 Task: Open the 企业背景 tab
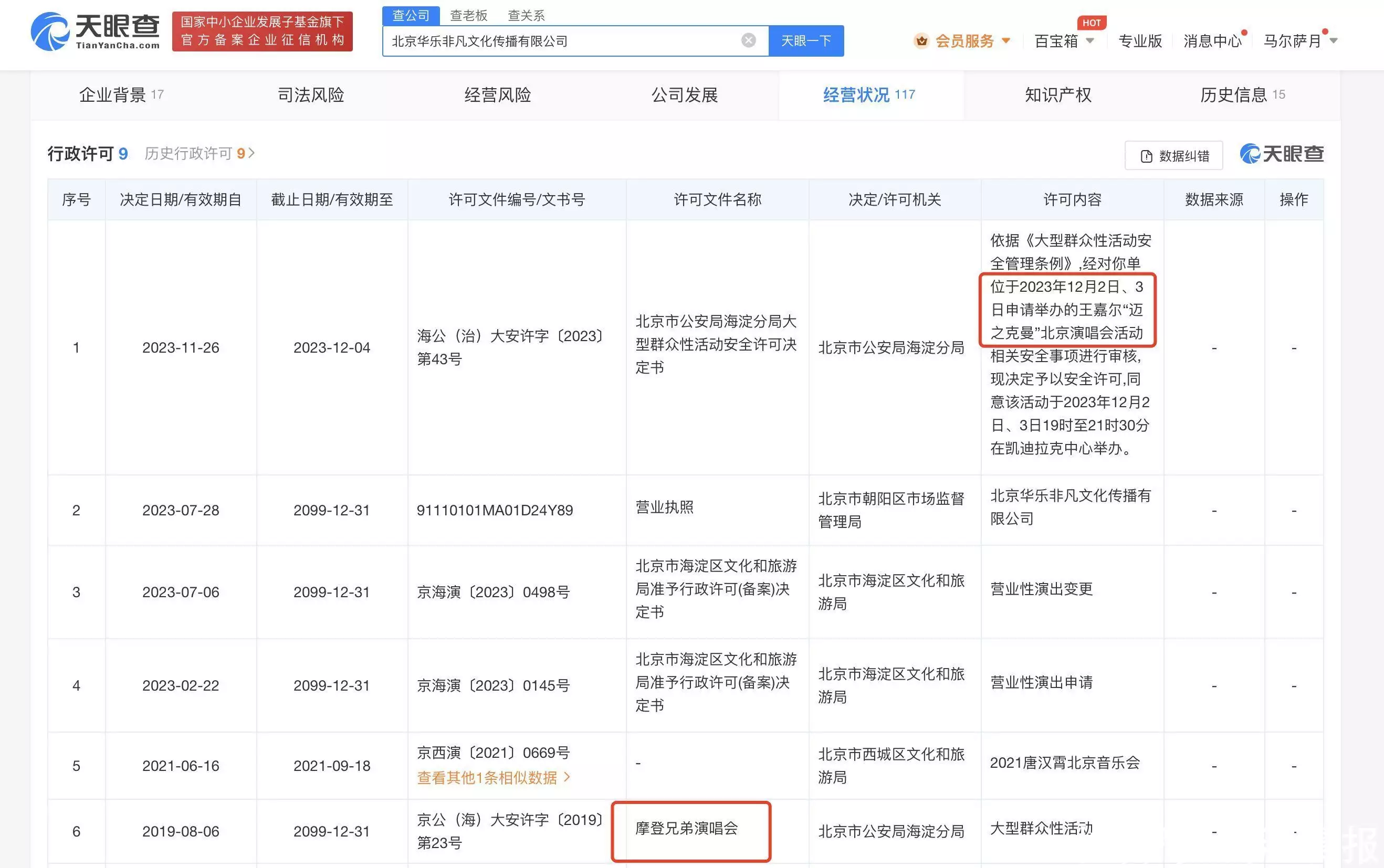(122, 94)
